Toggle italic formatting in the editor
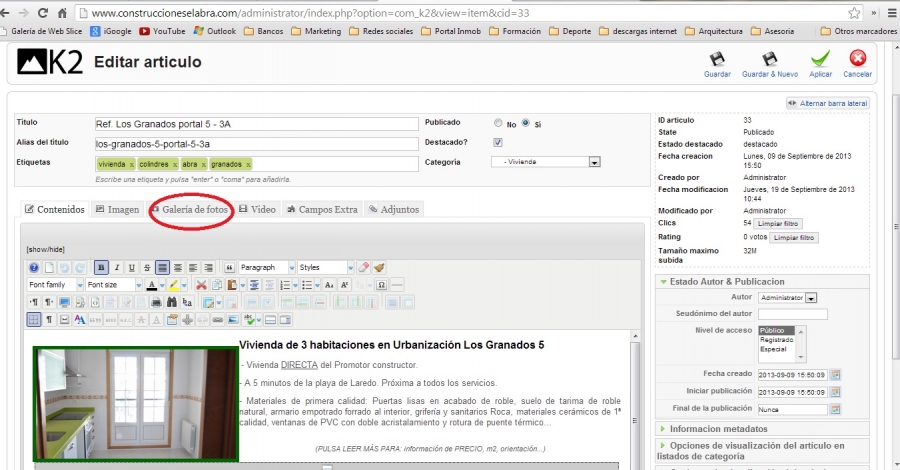This screenshot has height=470, width=900. point(117,267)
